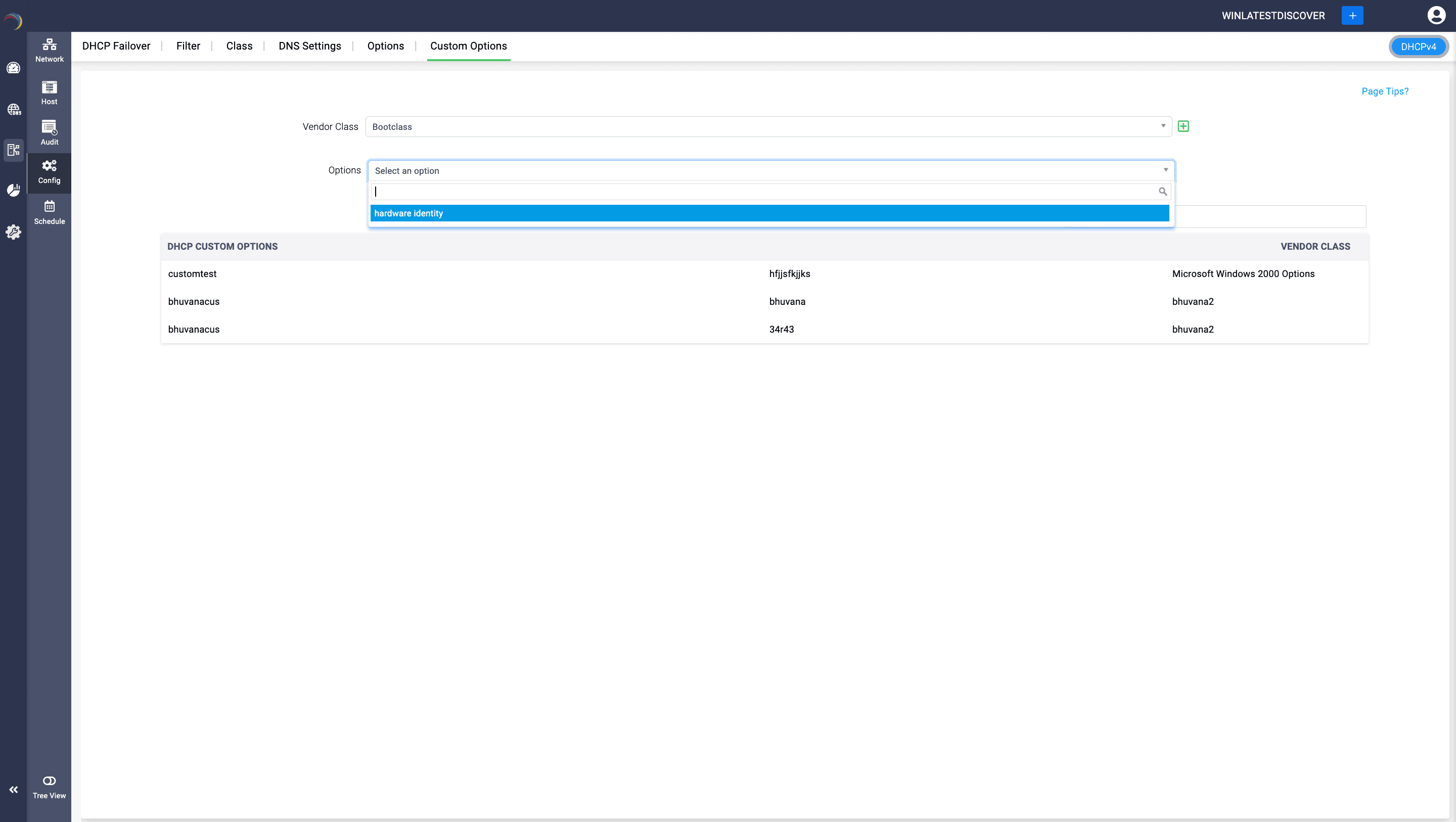Select hardware identity from options list

pos(769,213)
